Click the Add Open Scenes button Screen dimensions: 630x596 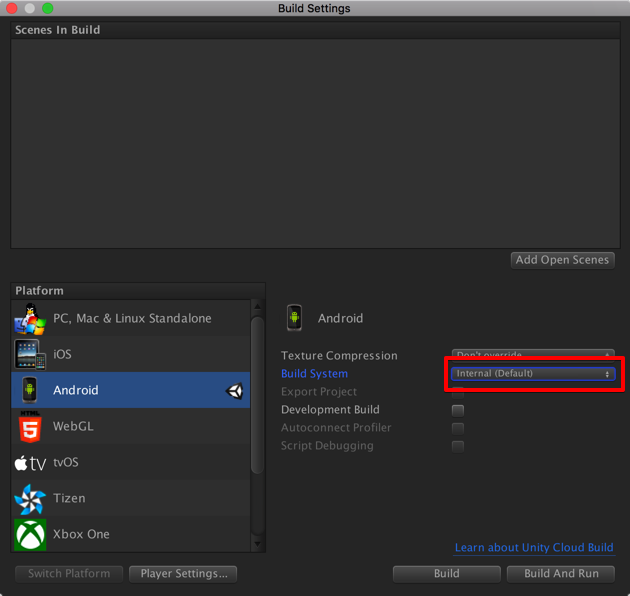[x=562, y=260]
